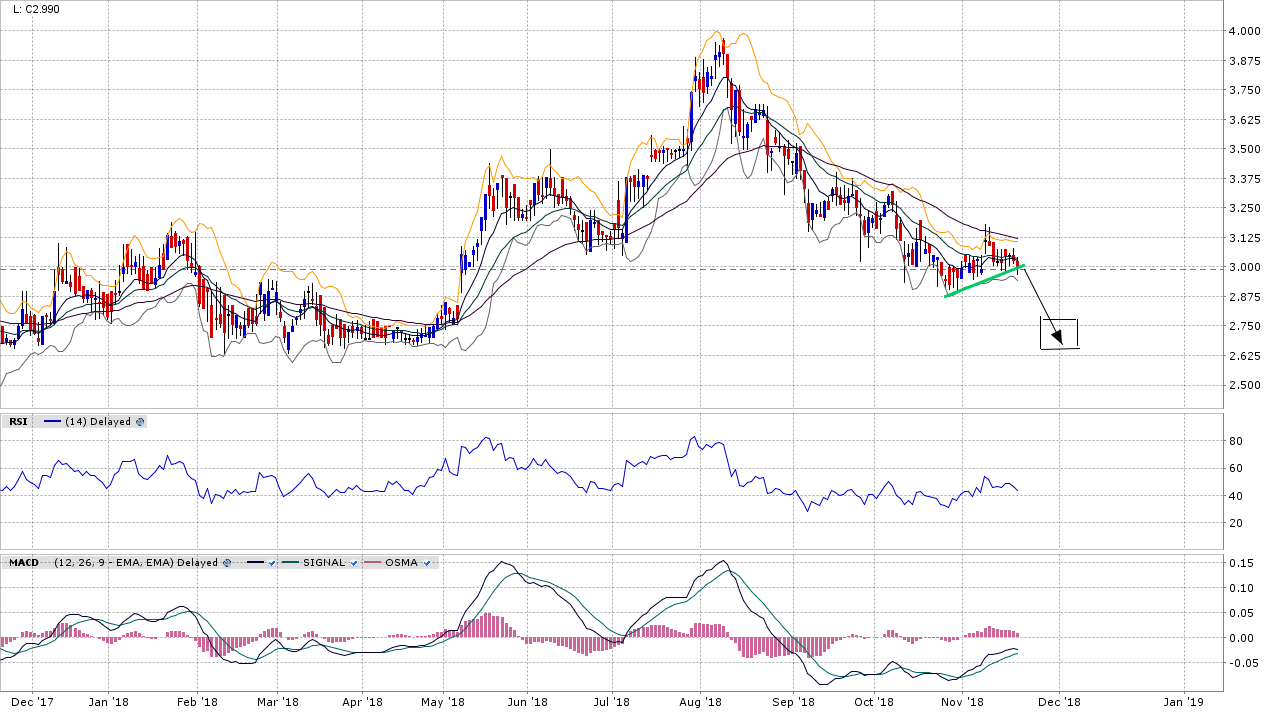
Task: Click the 4.000 price axis label
Action: tap(1244, 31)
